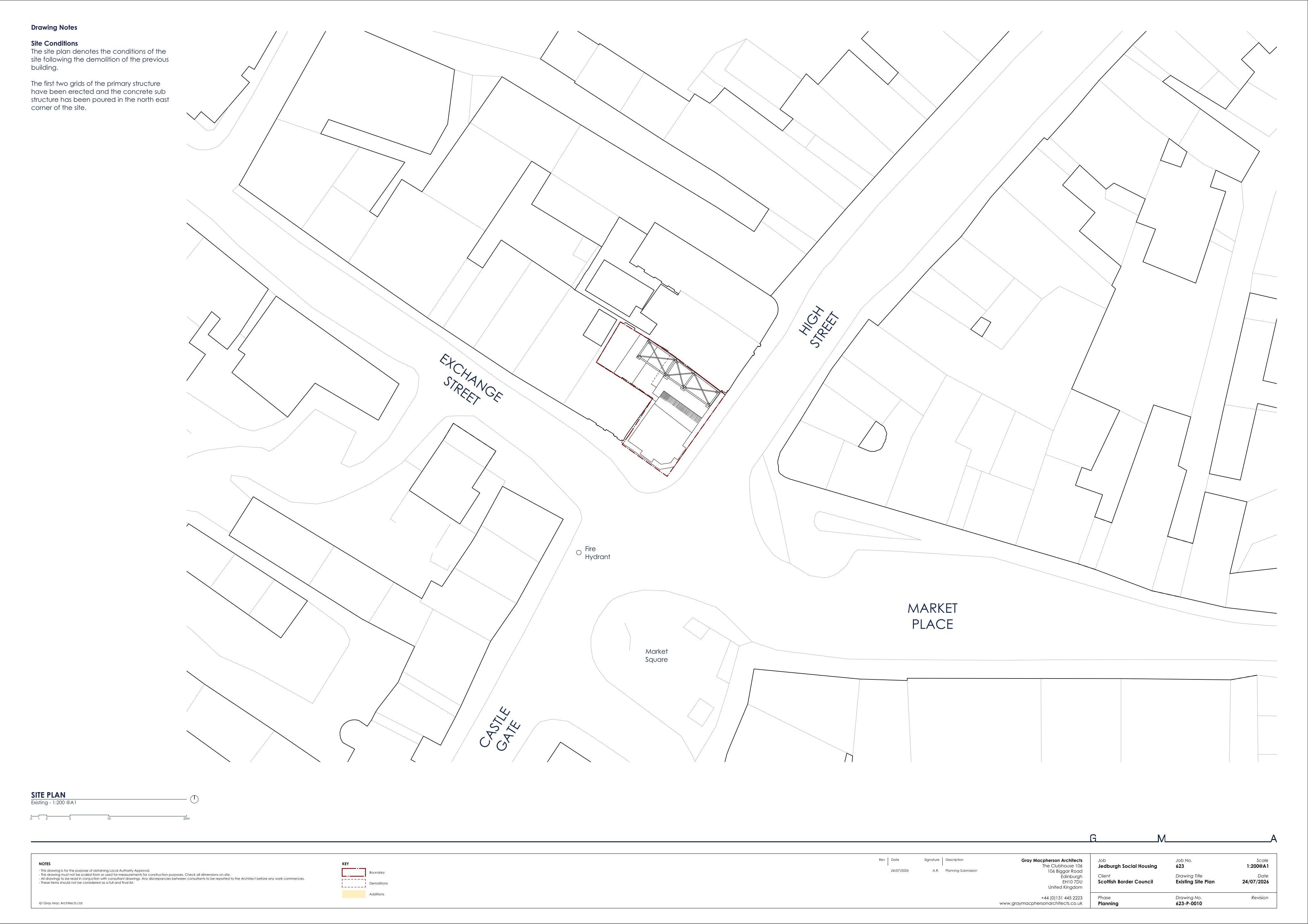The height and width of the screenshot is (924, 1308).
Task: Click the dashed Demolitions sample in the key
Action: pos(353,883)
